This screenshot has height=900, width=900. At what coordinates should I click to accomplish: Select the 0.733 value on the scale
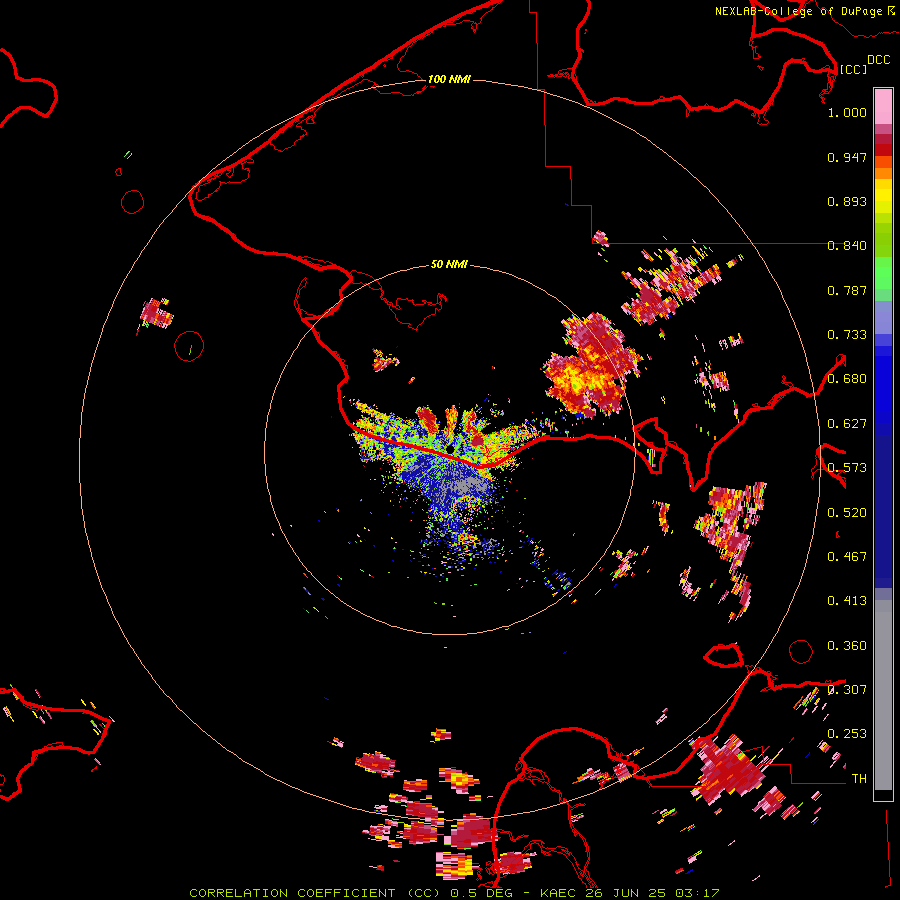point(847,335)
